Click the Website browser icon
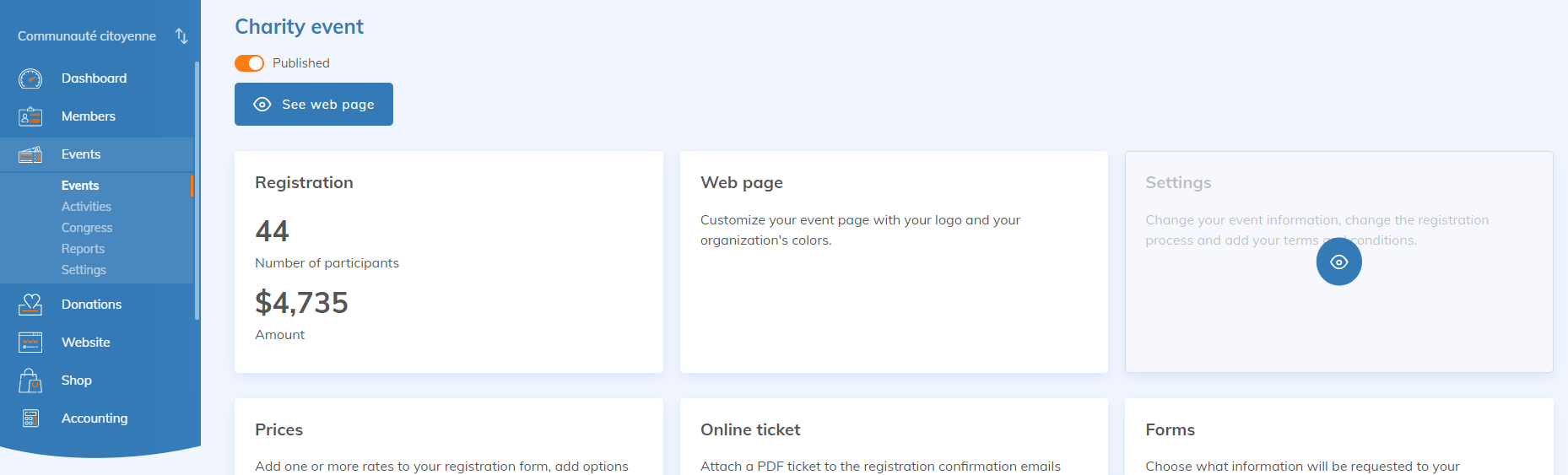 coord(30,343)
